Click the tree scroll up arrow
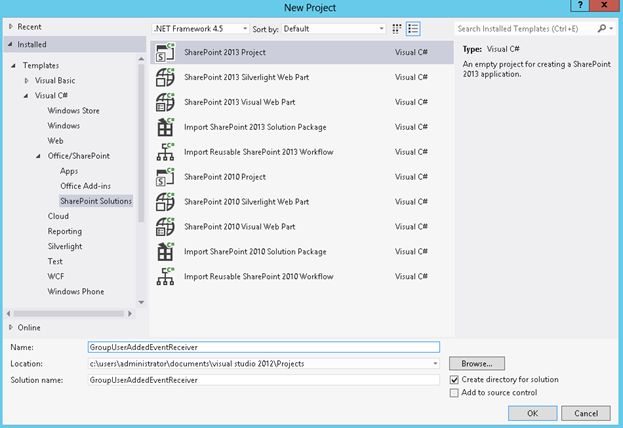The height and width of the screenshot is (428, 623). pyautogui.click(x=141, y=59)
